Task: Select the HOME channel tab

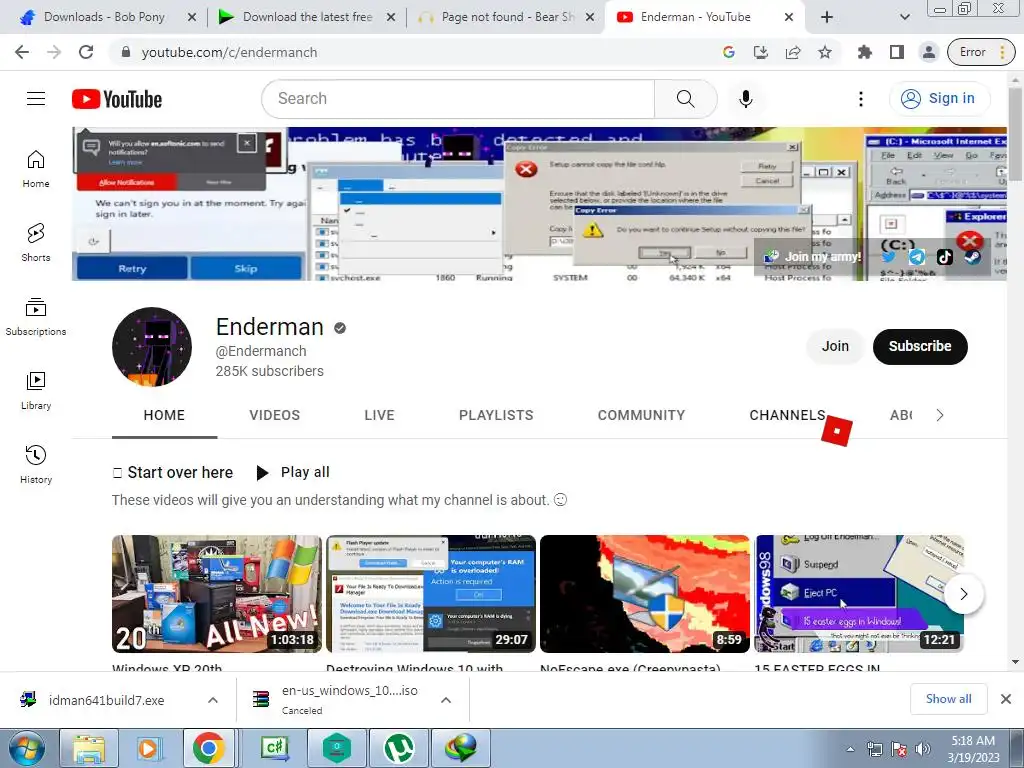Action: point(164,415)
